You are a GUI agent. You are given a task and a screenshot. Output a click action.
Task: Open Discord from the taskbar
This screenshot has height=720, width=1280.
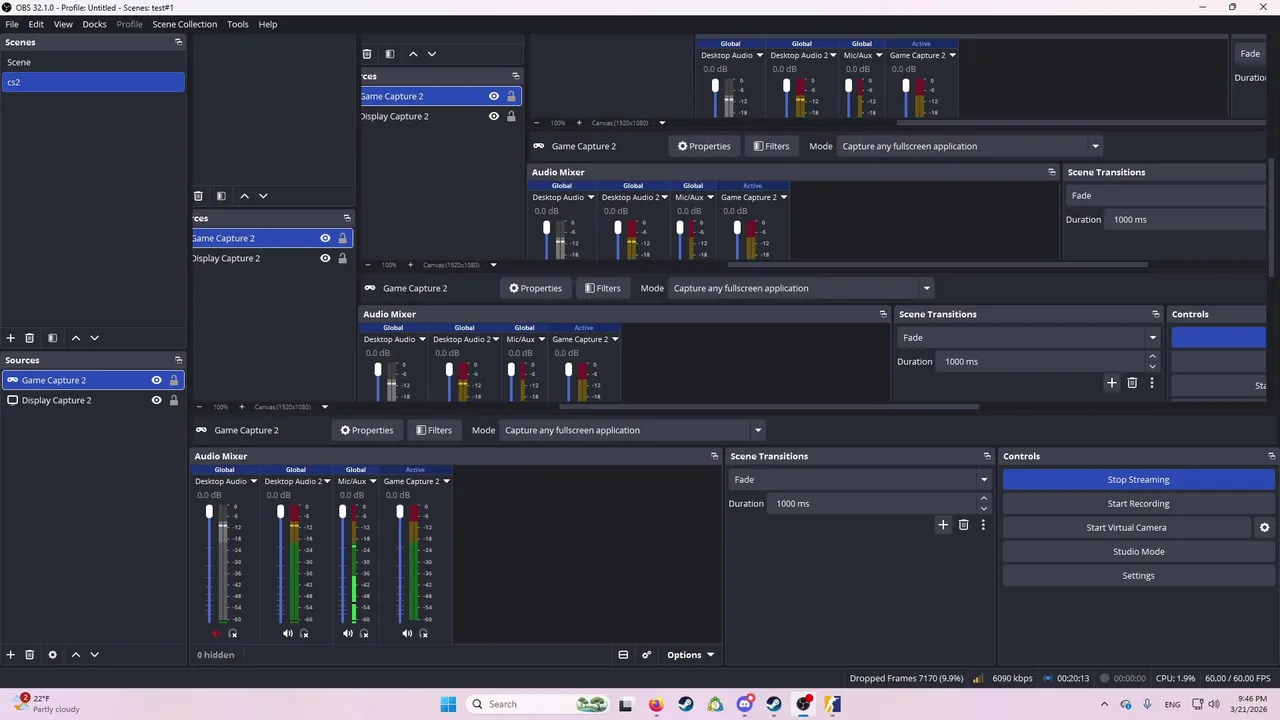point(745,704)
